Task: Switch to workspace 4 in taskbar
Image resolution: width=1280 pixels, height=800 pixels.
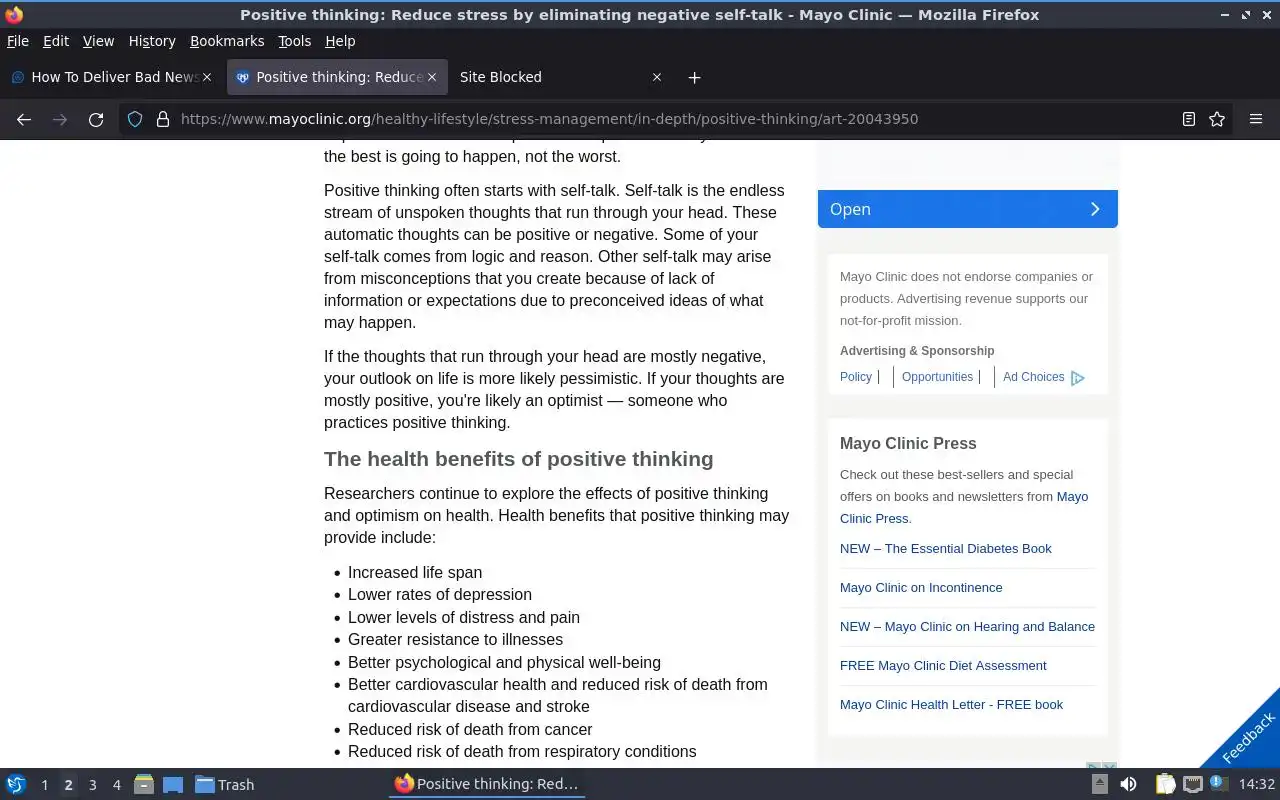Action: click(116, 785)
